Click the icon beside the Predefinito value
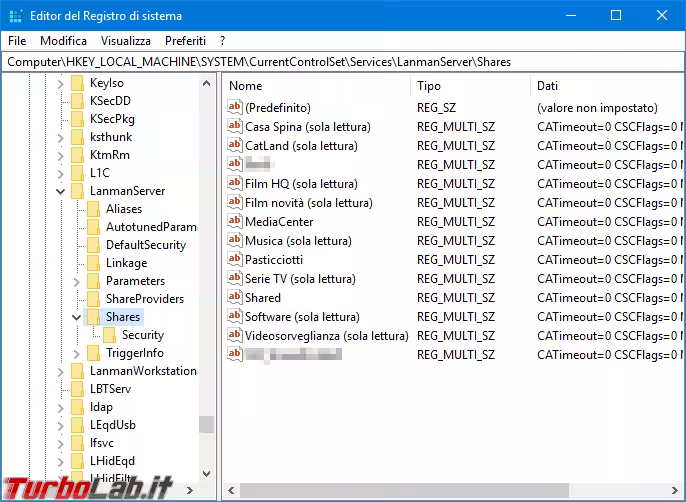The width and height of the screenshot is (686, 502). pyautogui.click(x=235, y=108)
